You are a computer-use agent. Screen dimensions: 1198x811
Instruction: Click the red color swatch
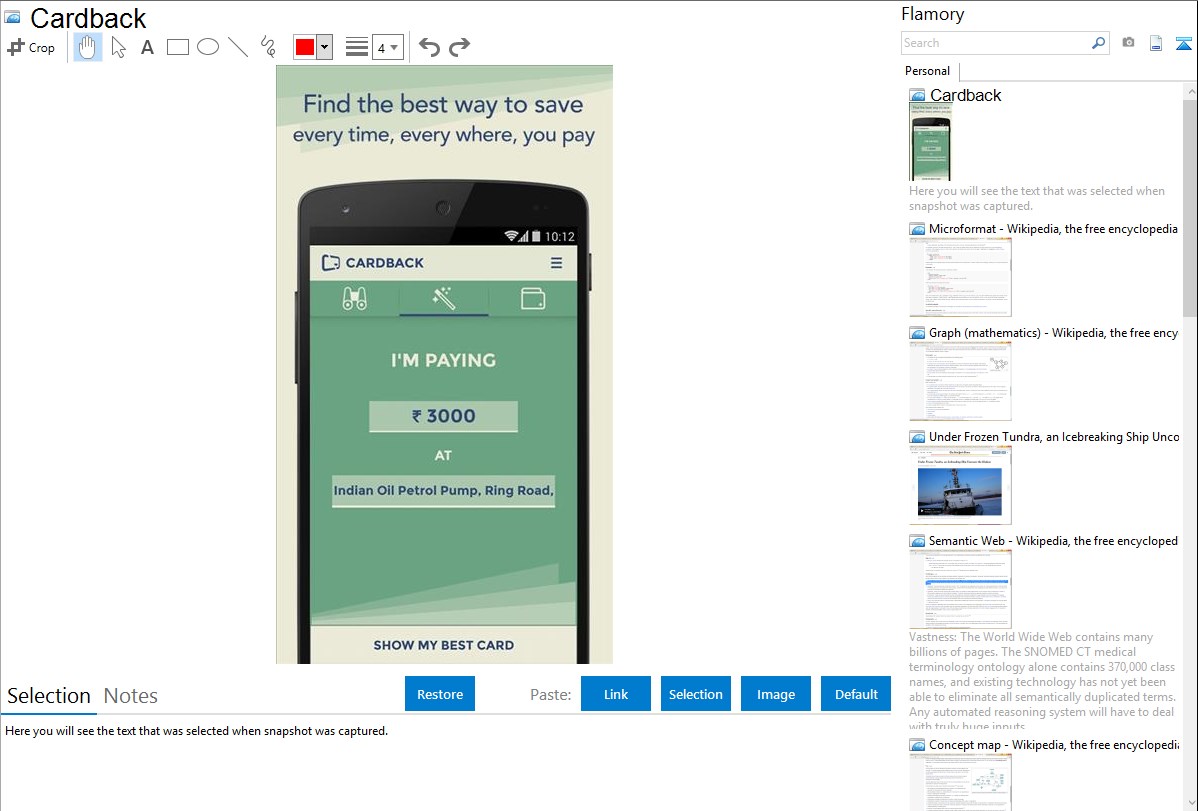coord(305,47)
